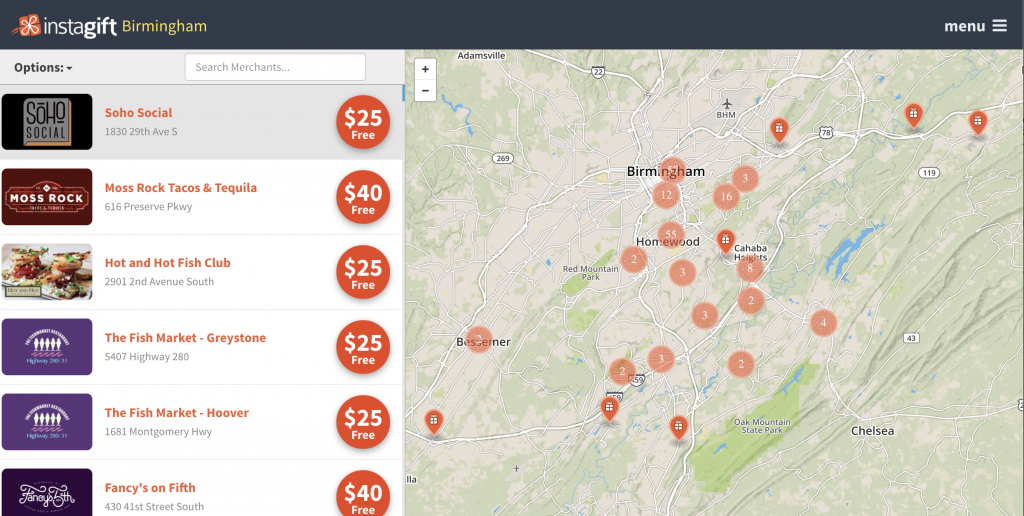1024x516 pixels.
Task: Focus the Search Merchants input field
Action: 275,67
